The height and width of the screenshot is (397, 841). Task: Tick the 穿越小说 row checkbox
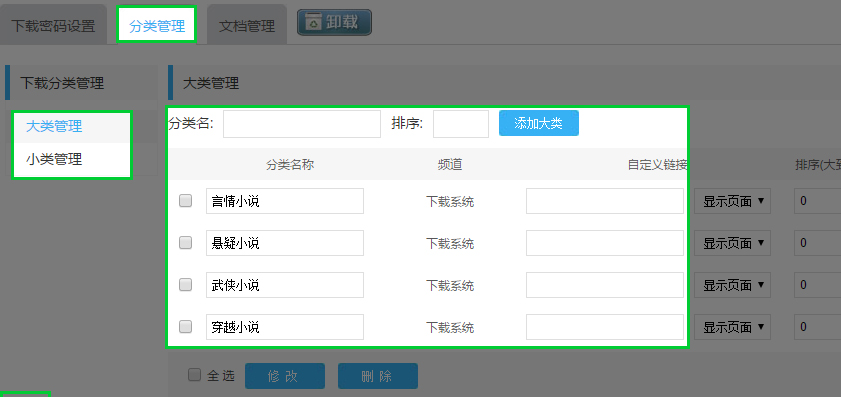point(186,326)
